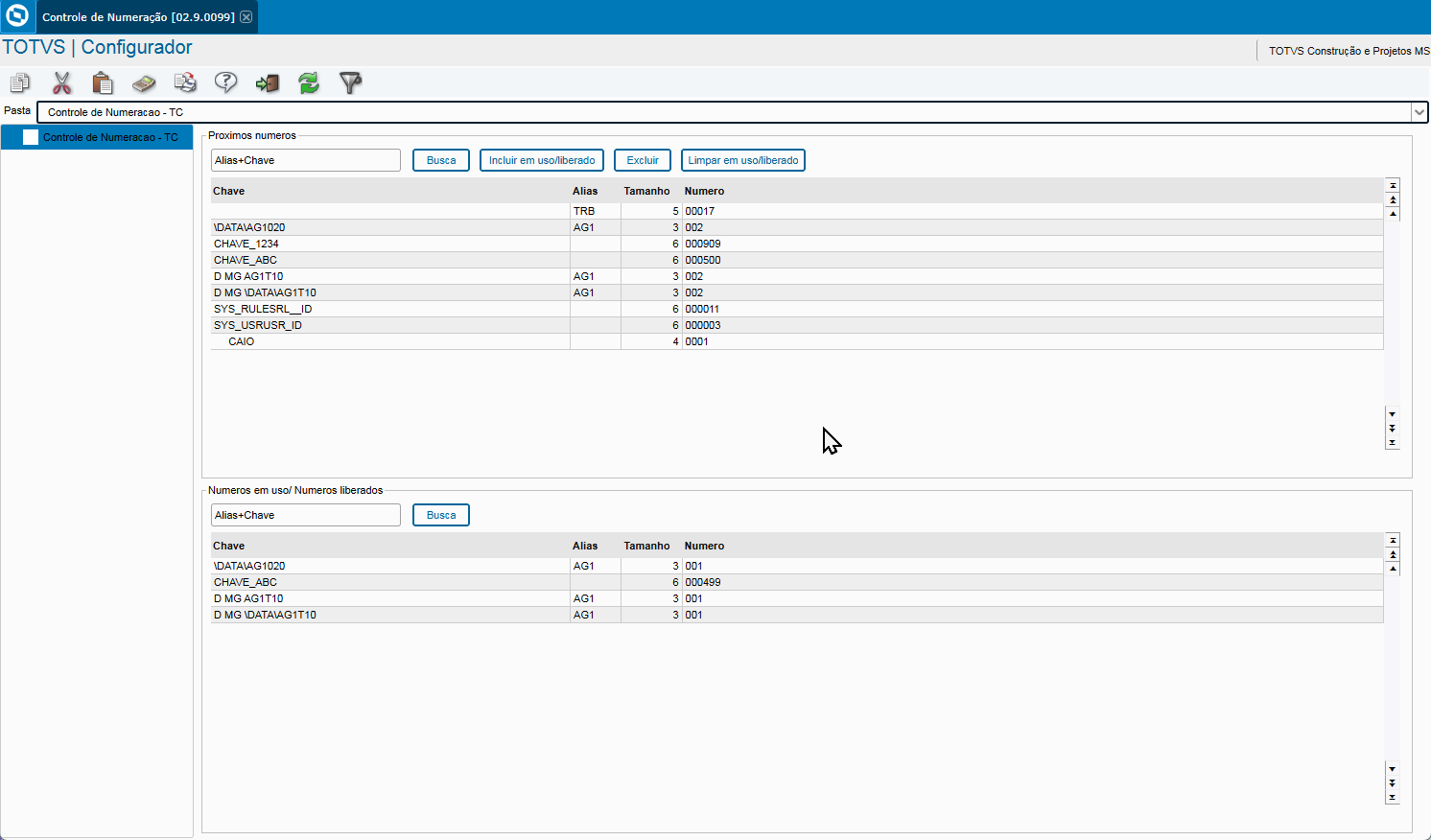Jump to last record in Proximos numeros grid

[1393, 443]
